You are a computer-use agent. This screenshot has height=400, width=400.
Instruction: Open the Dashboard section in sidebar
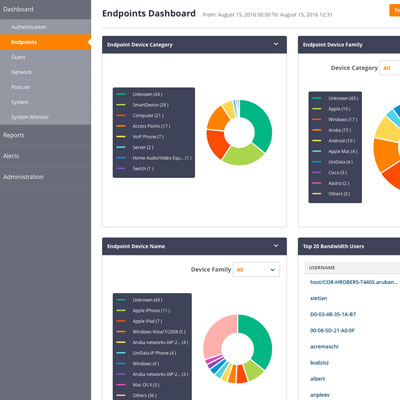[x=18, y=9]
